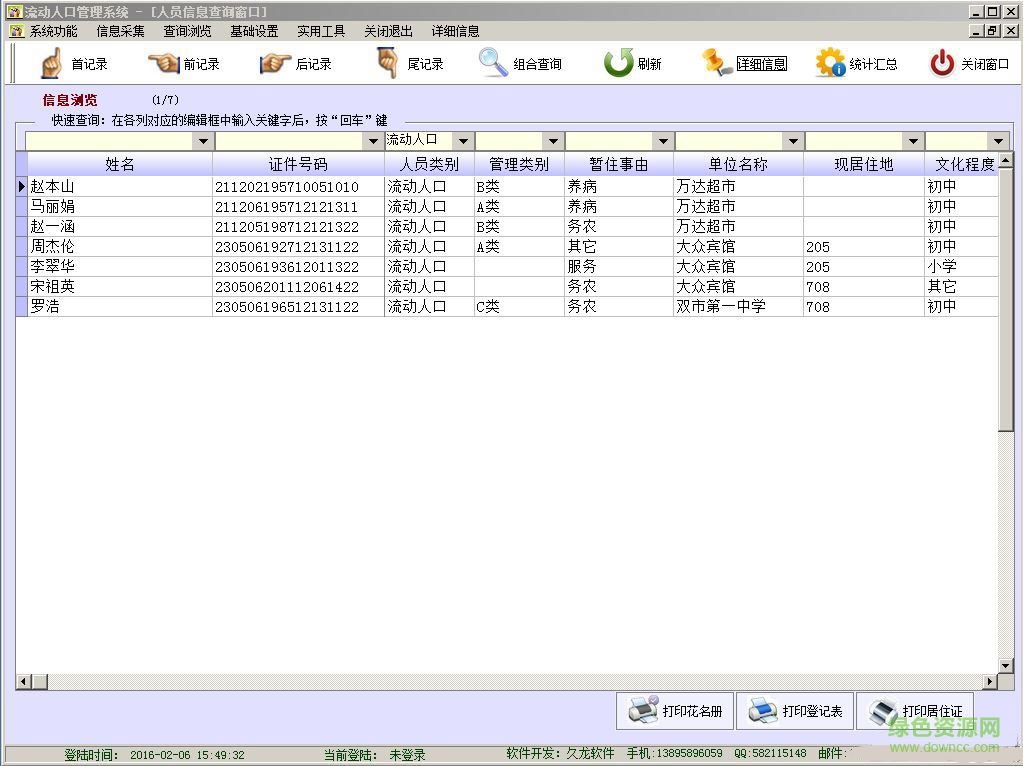Open the 基础设置 menu
Image resolution: width=1023 pixels, height=766 pixels.
[x=254, y=31]
